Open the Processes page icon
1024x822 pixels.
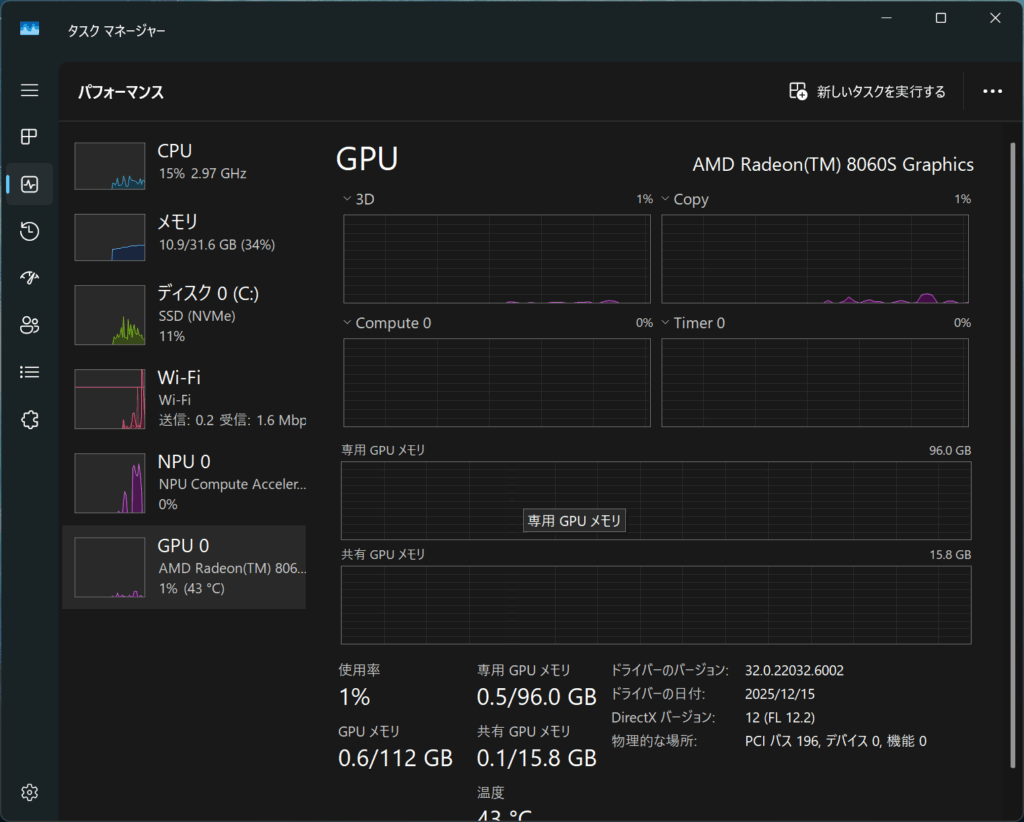[x=29, y=136]
